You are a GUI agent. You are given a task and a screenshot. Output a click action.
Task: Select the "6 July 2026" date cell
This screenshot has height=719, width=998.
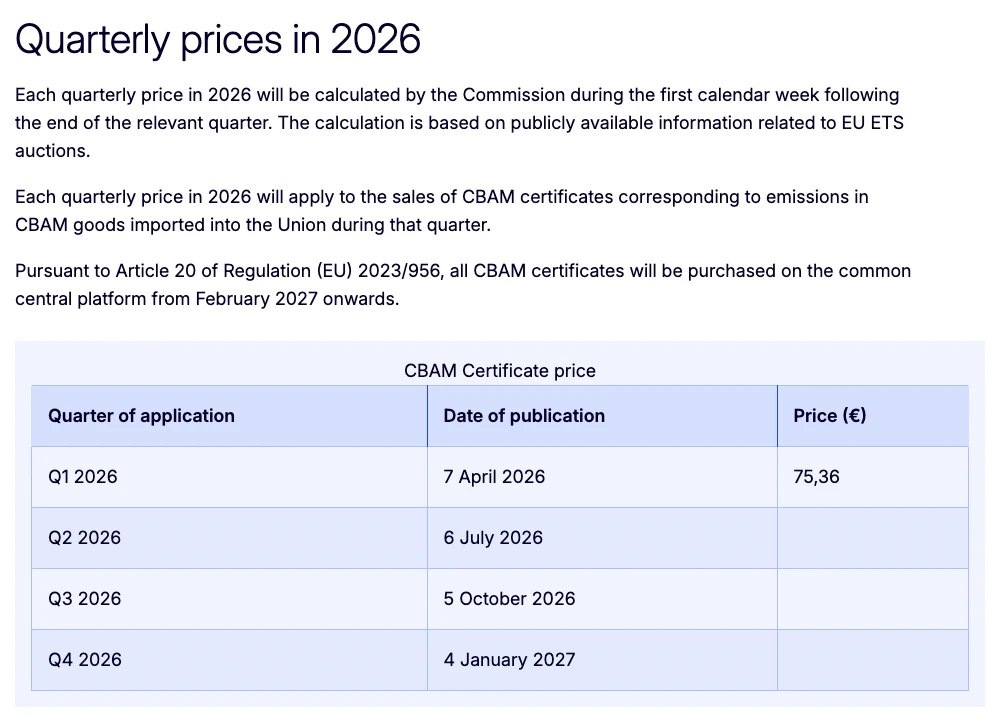click(493, 538)
